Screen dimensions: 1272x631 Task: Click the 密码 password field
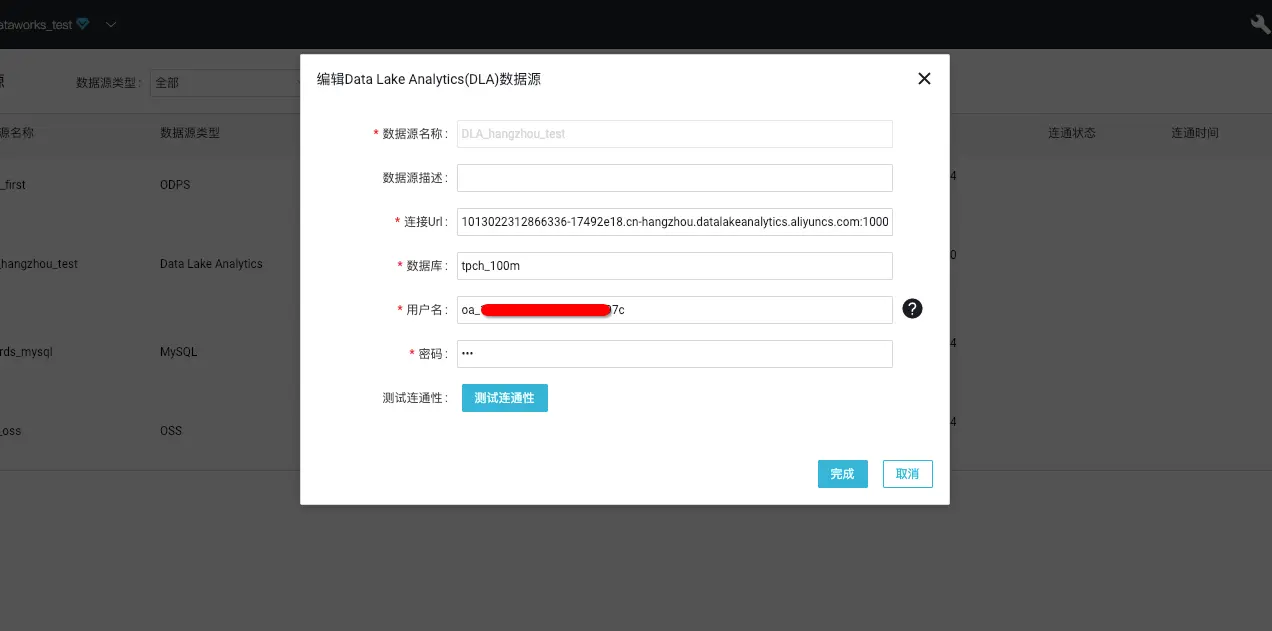pos(674,353)
